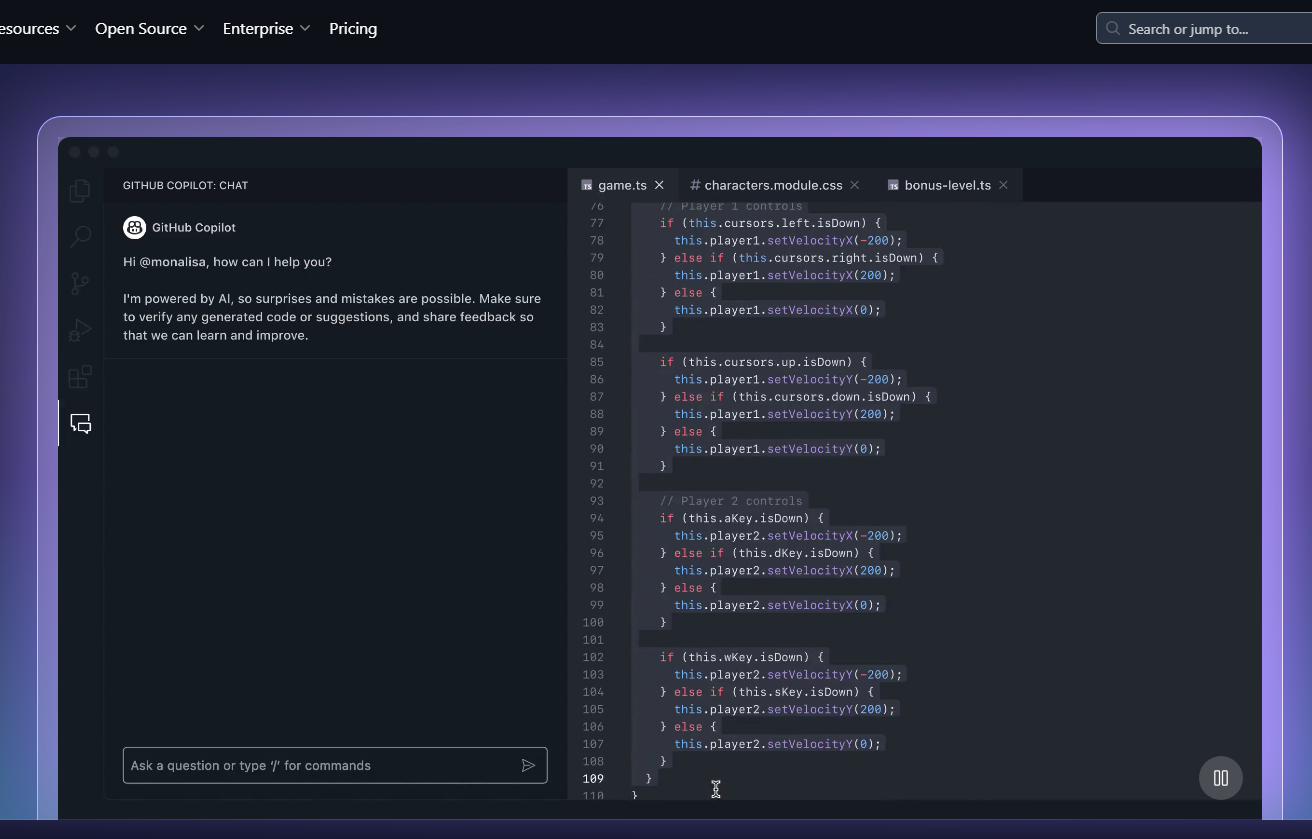Click "} else if (this.sKey.isDown) {" line
The image size is (1312, 839).
coord(767,692)
